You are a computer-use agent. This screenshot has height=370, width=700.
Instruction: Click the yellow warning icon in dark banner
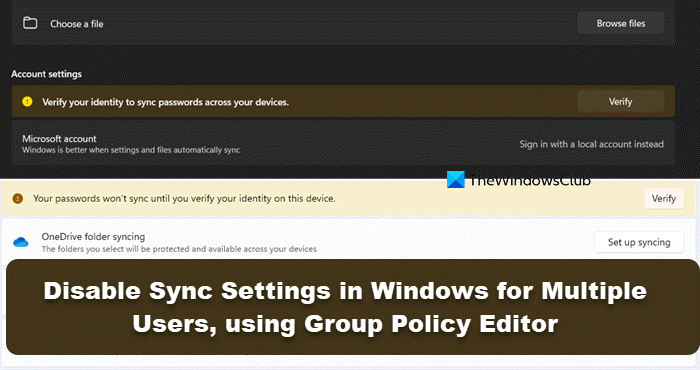pos(27,101)
